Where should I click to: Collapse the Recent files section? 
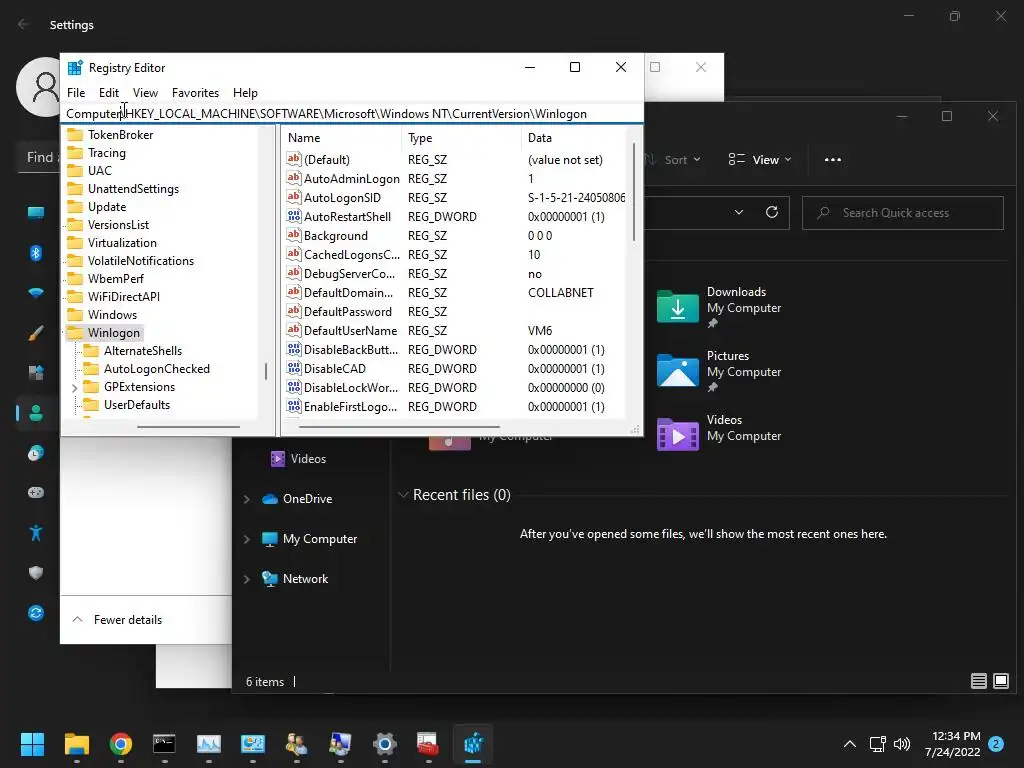coord(403,494)
